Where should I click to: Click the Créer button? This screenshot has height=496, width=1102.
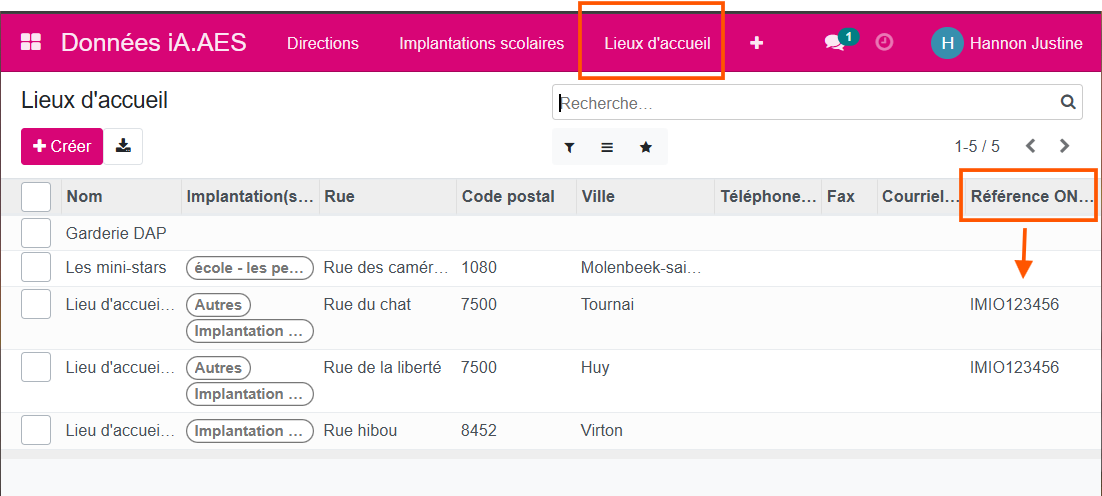click(x=62, y=146)
